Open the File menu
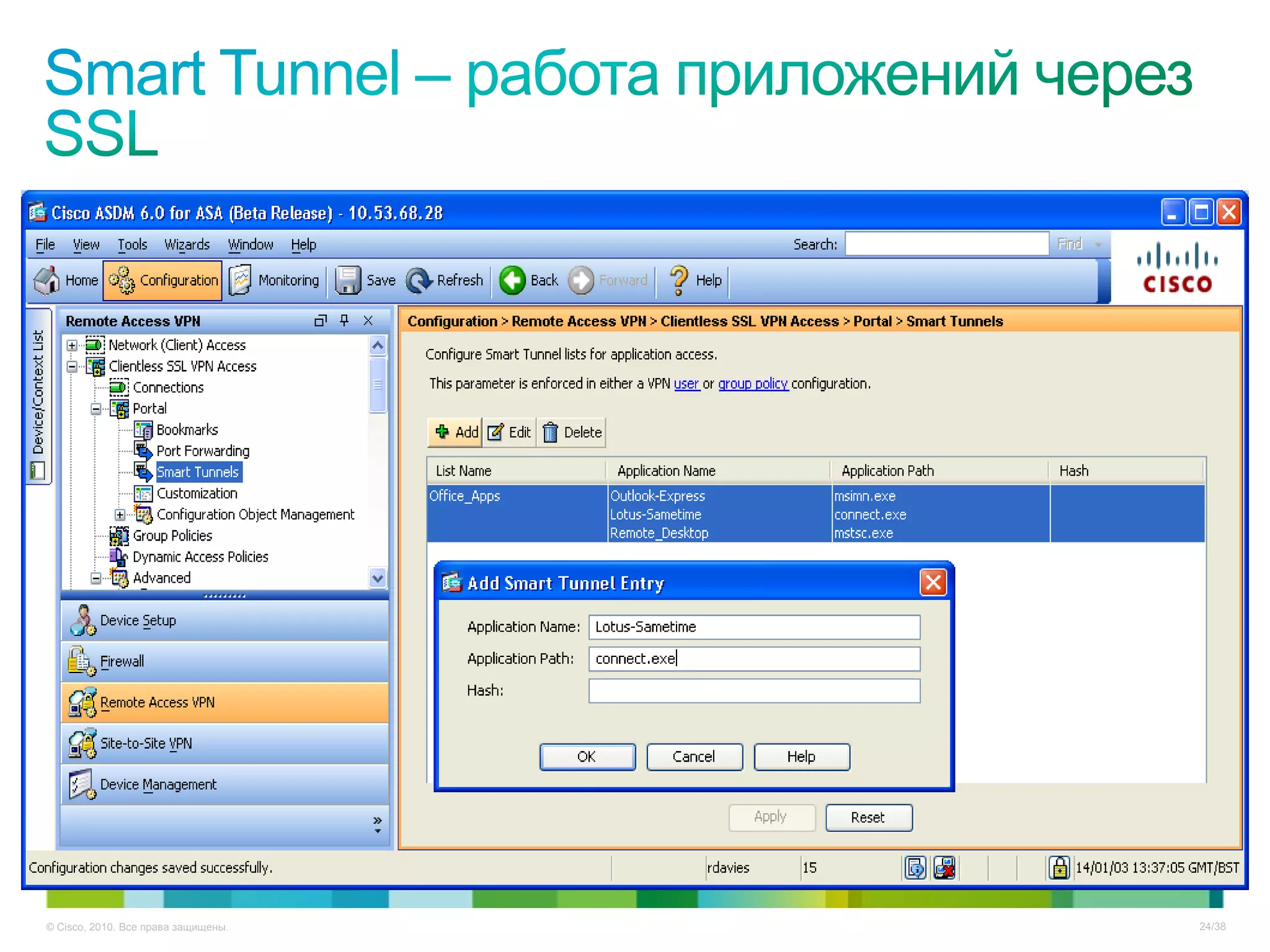 [45, 245]
